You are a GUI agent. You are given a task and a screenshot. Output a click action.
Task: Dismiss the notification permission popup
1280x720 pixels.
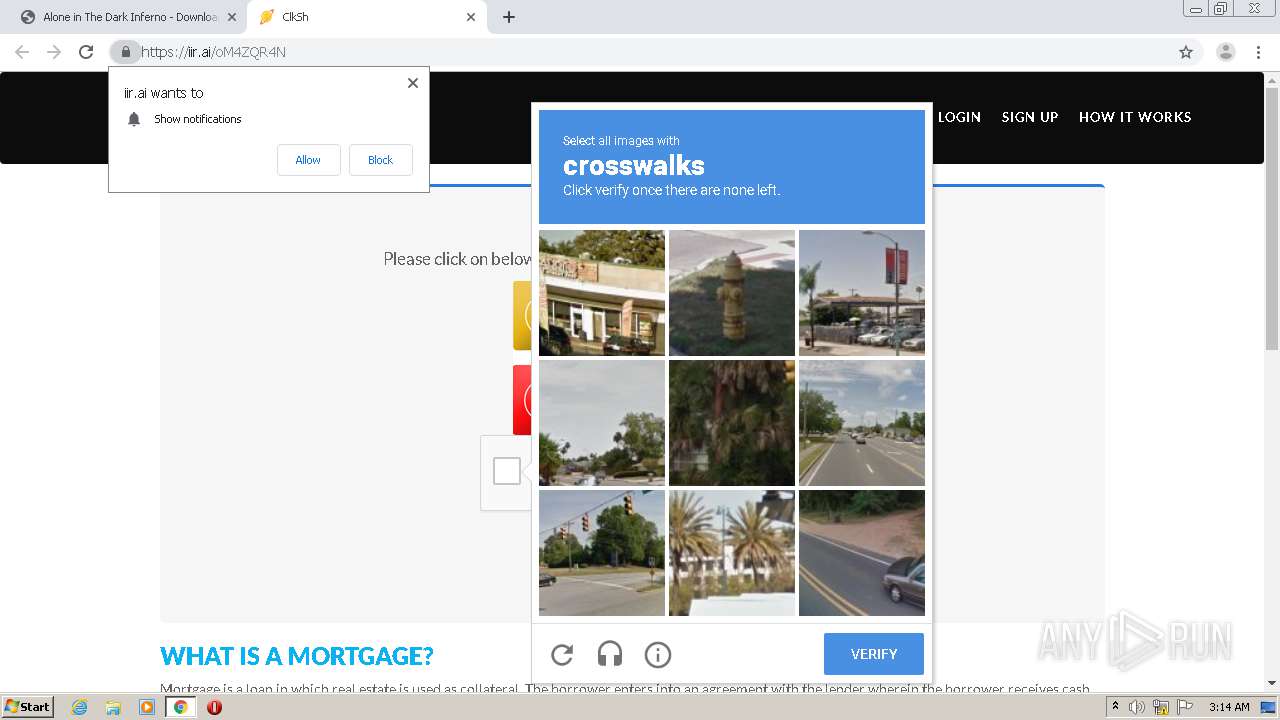(413, 83)
